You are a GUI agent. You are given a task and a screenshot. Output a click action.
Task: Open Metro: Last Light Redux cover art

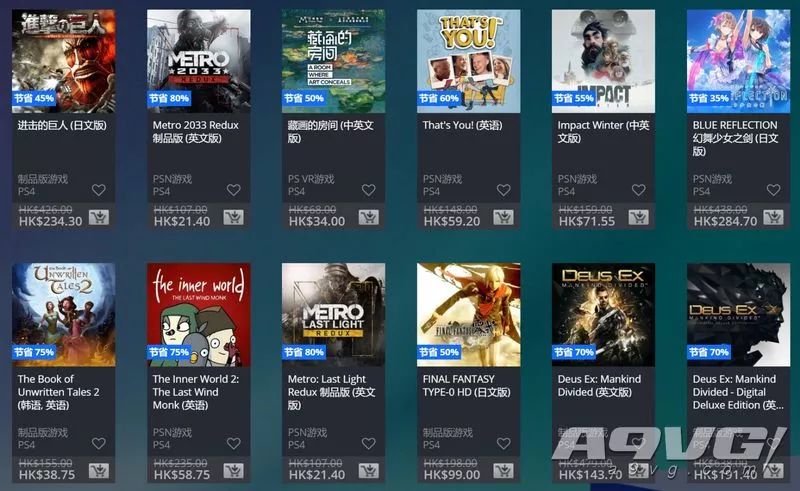click(333, 314)
